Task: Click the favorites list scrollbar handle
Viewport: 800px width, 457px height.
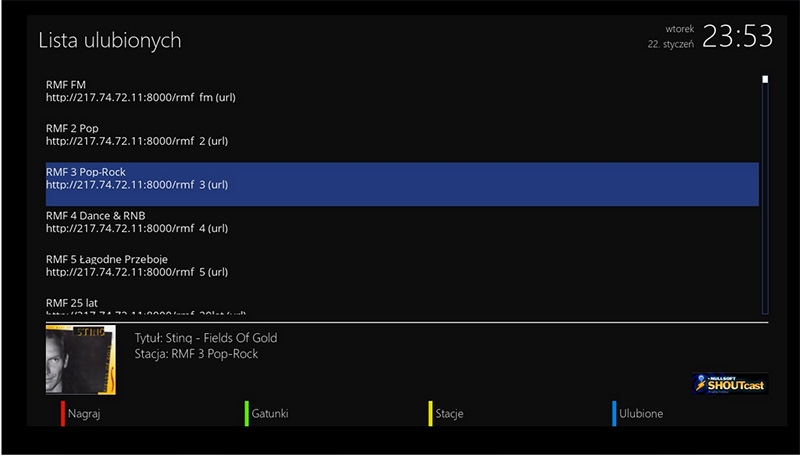Action: pos(764,79)
